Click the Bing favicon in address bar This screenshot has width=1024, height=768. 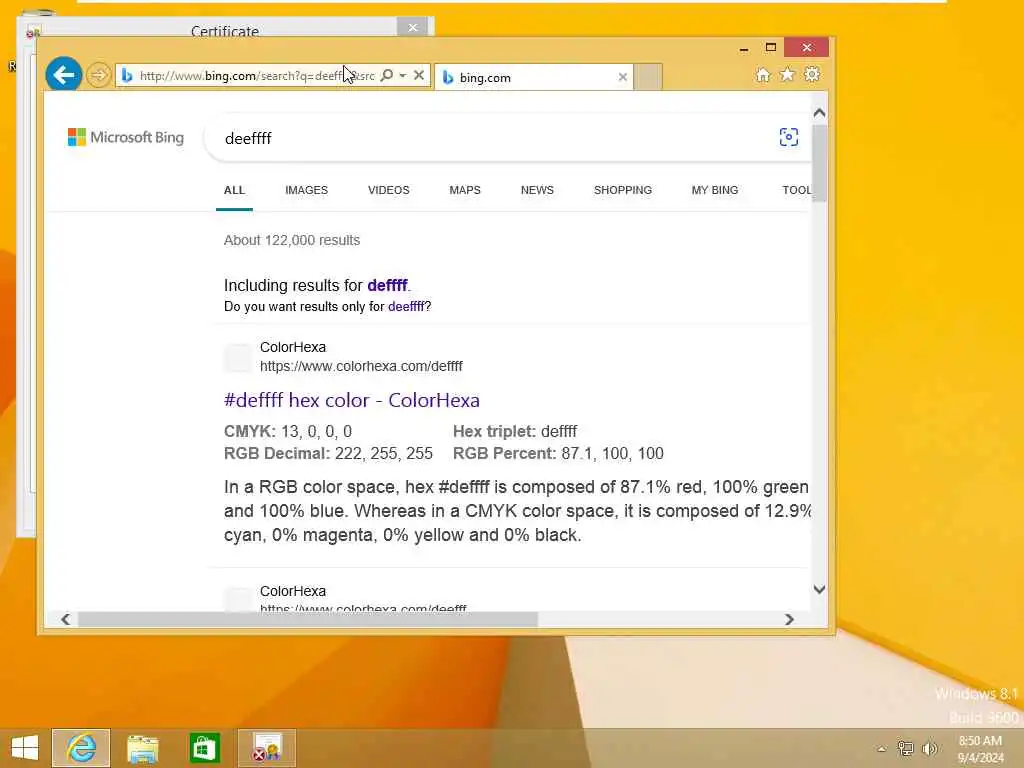[x=127, y=76]
